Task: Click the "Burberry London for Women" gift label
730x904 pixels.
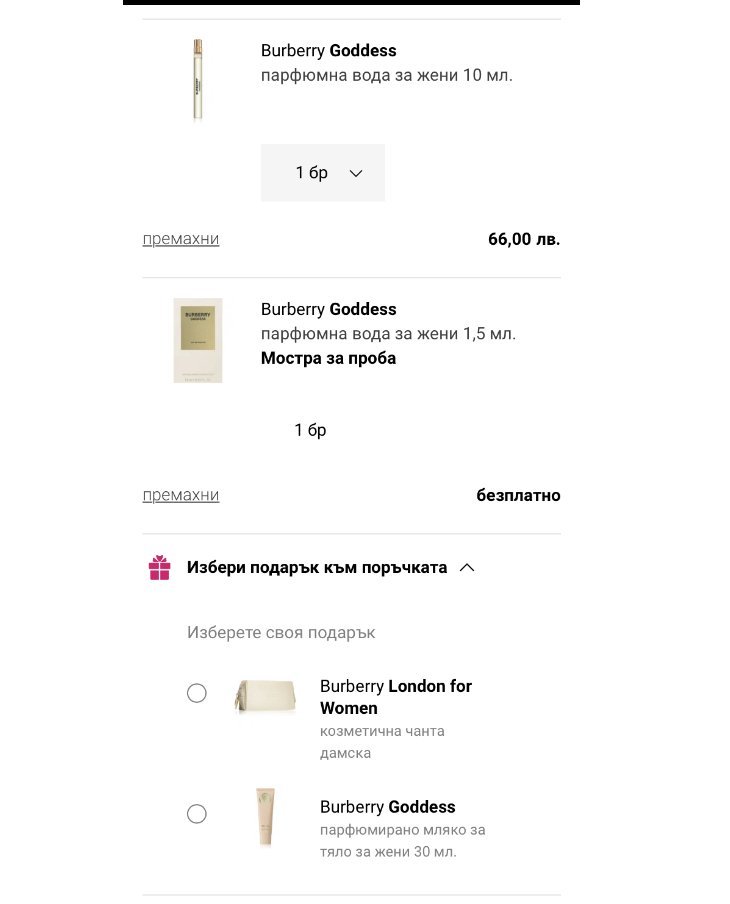Action: [x=395, y=697]
